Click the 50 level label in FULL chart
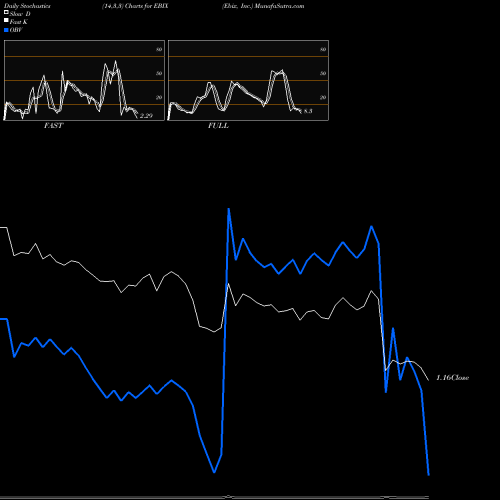 click(x=323, y=73)
